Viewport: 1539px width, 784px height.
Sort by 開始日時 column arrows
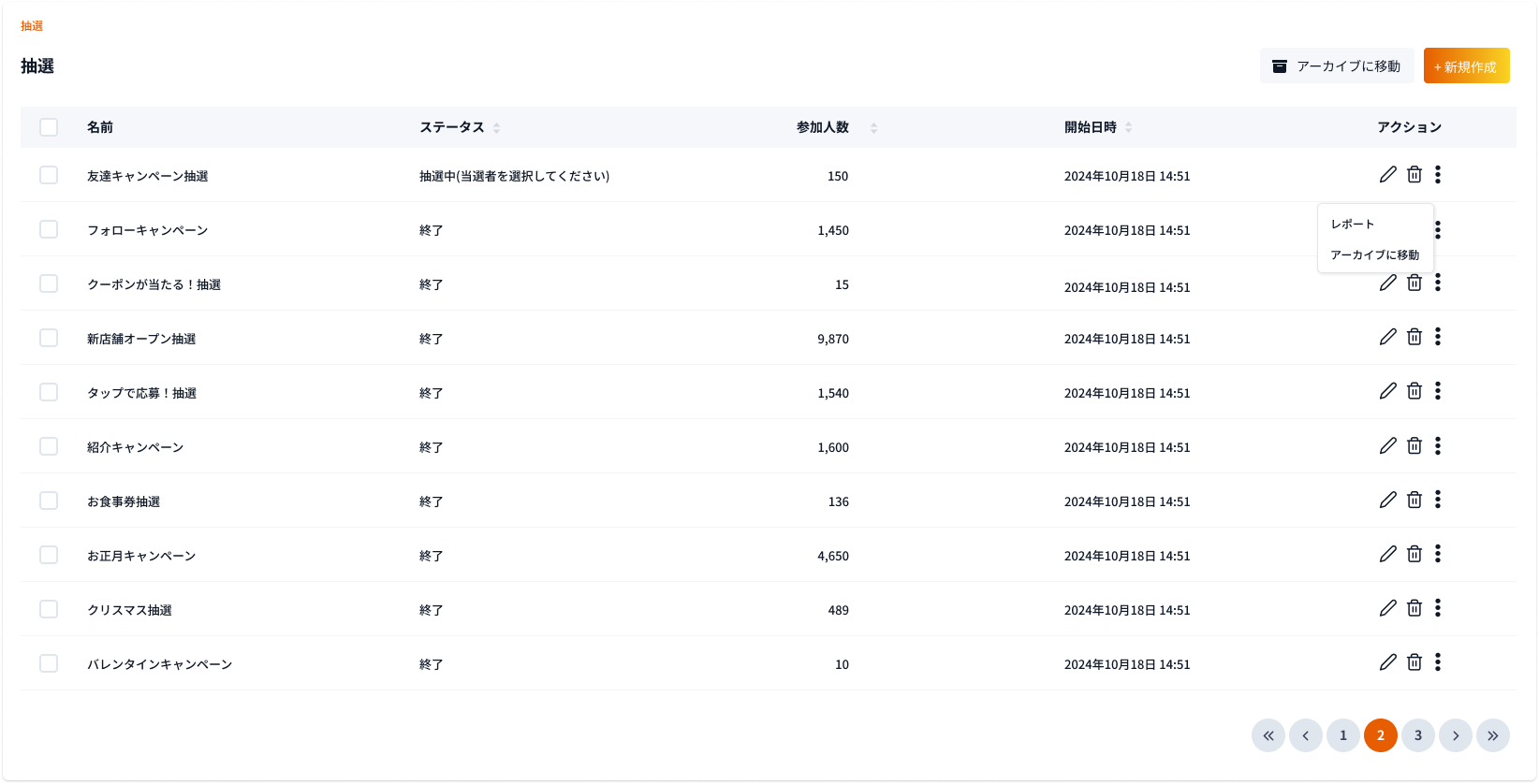click(1128, 128)
